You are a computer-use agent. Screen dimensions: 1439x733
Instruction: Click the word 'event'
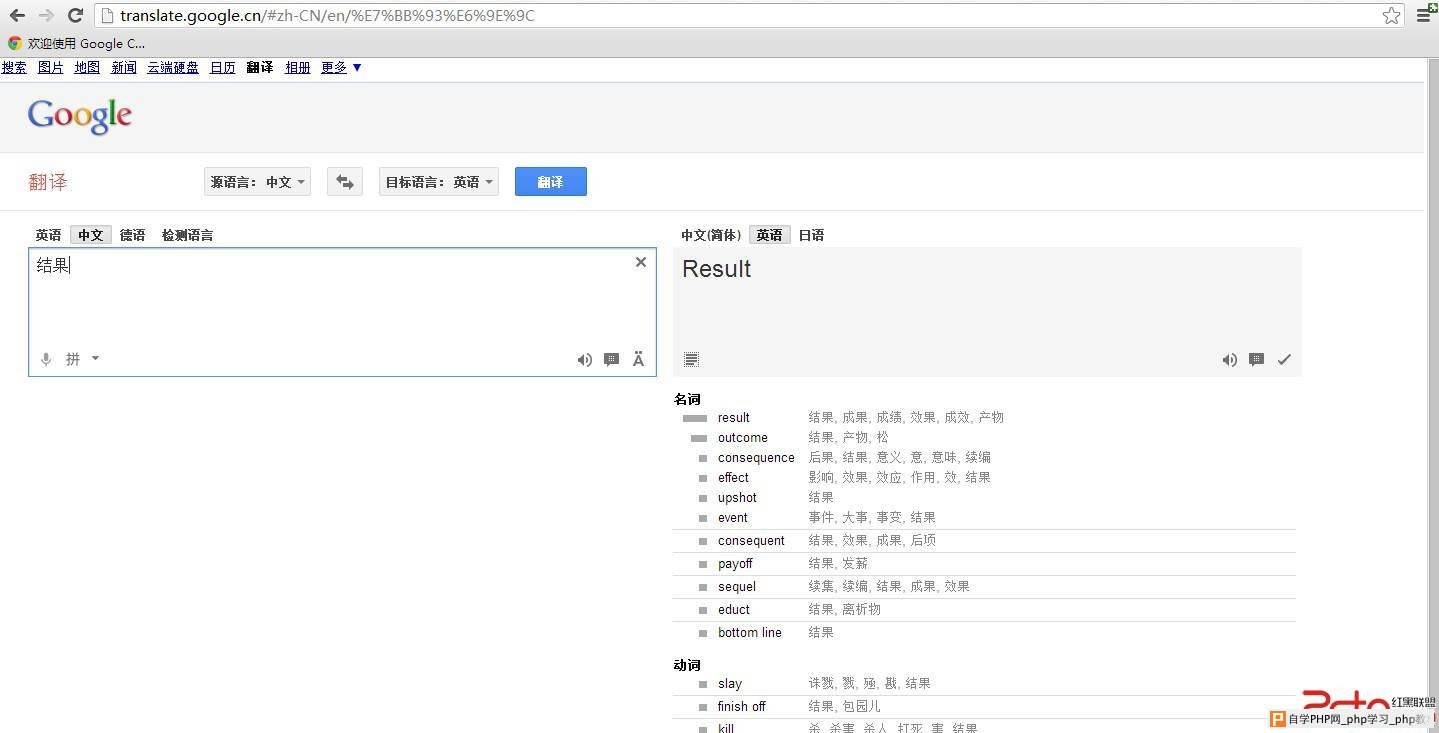pyautogui.click(x=733, y=518)
